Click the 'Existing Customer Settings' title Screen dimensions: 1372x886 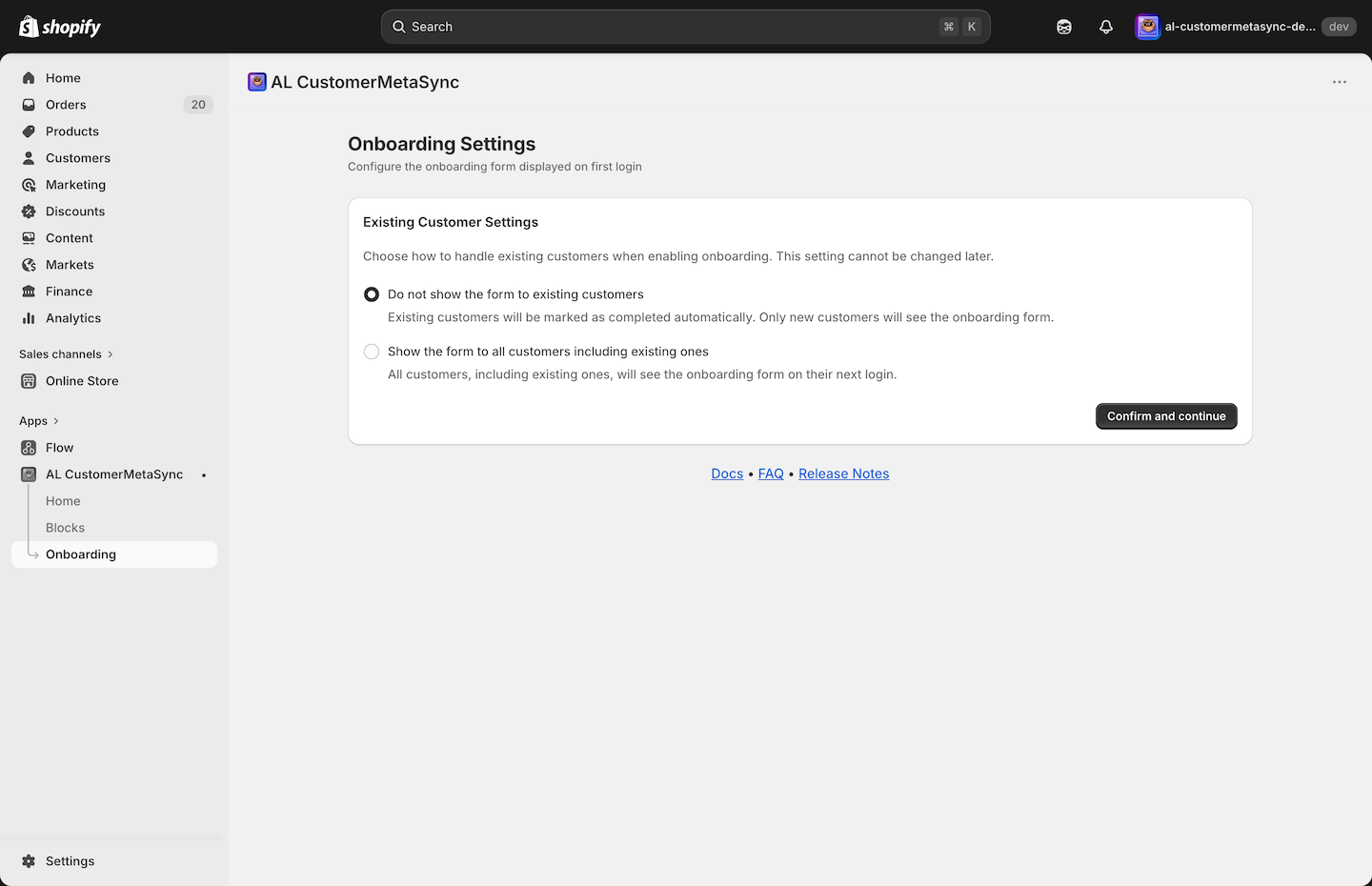coord(451,222)
